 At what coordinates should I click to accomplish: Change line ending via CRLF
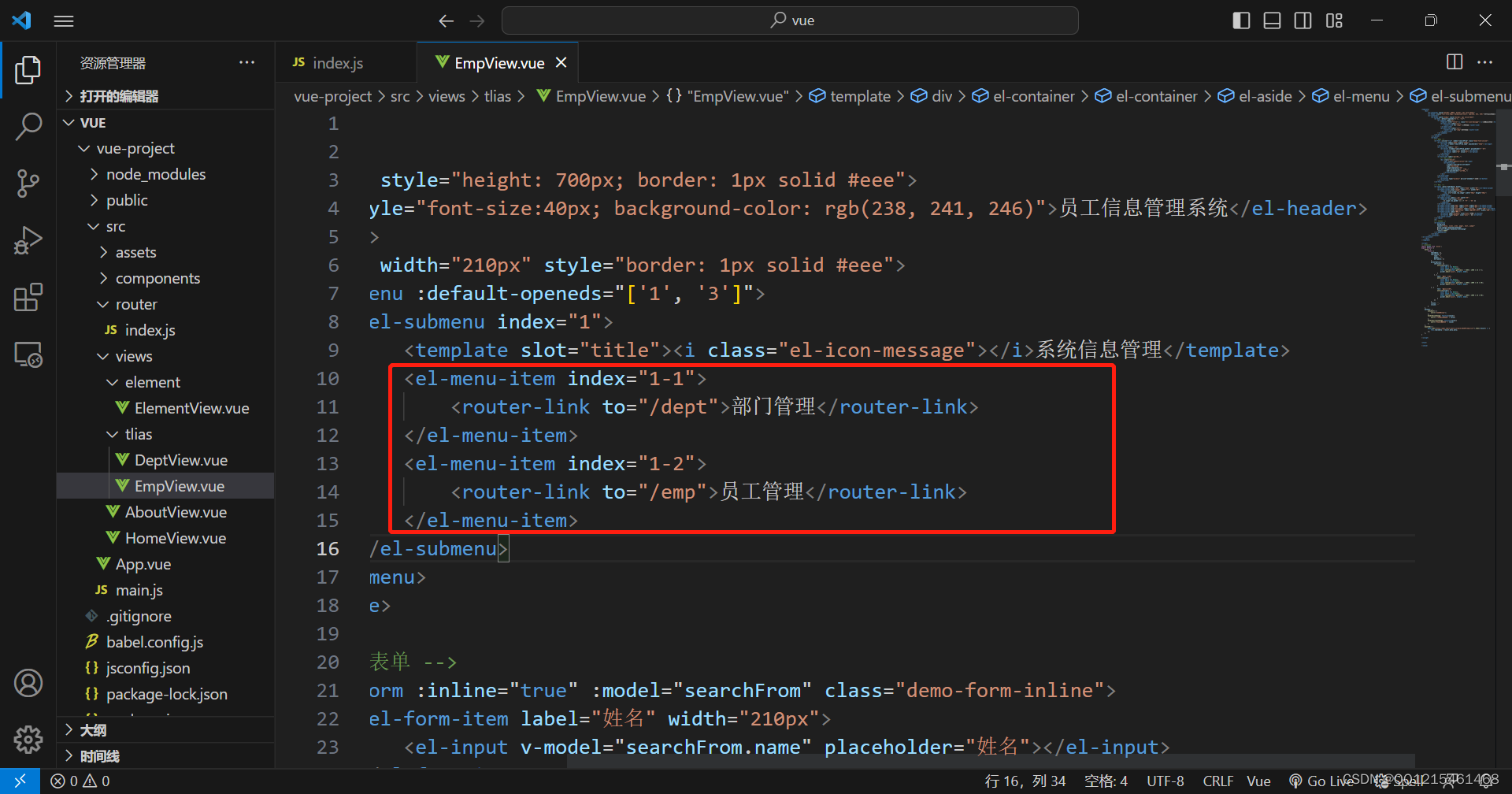click(1218, 781)
